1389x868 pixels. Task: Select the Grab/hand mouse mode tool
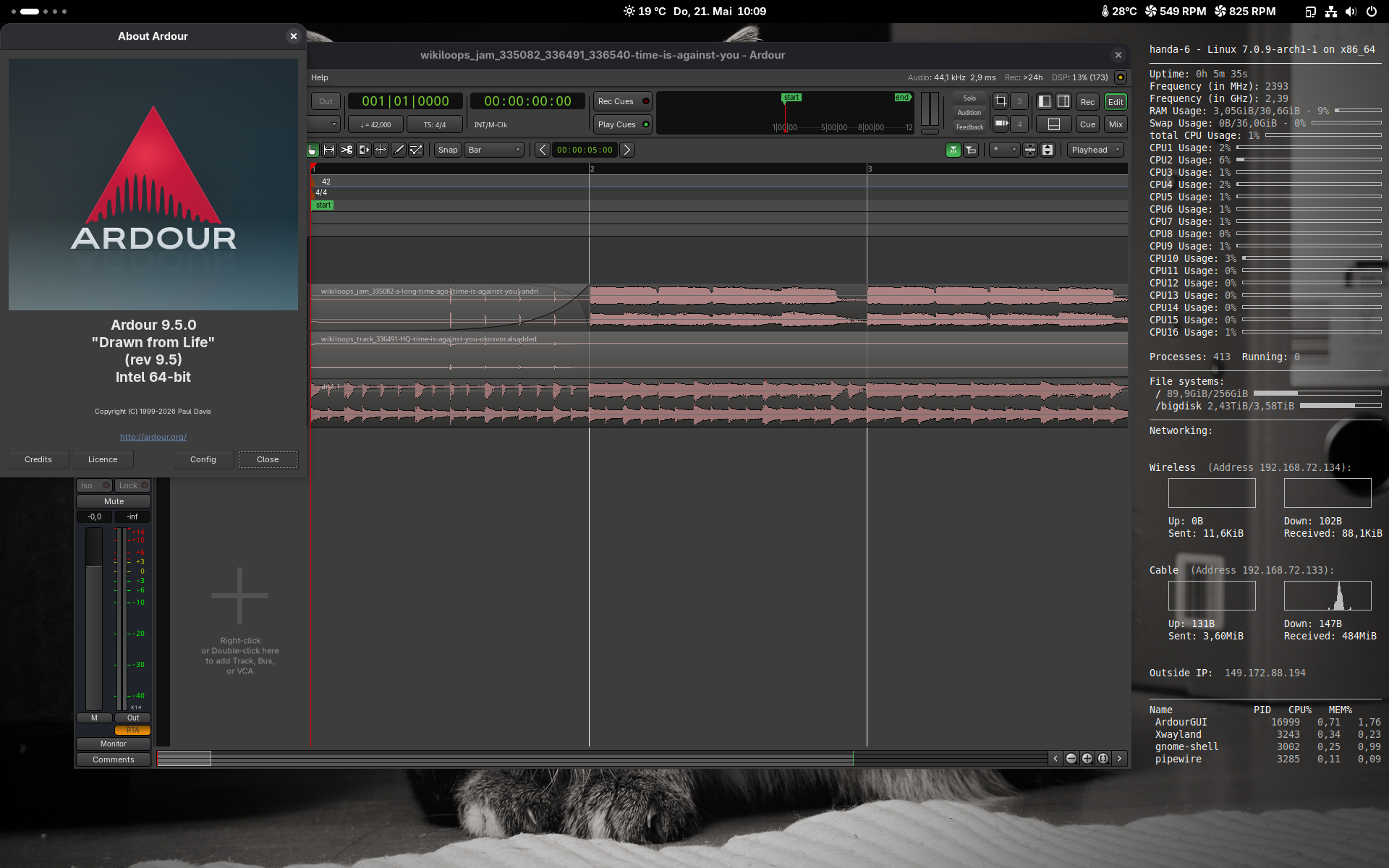pyautogui.click(x=312, y=150)
